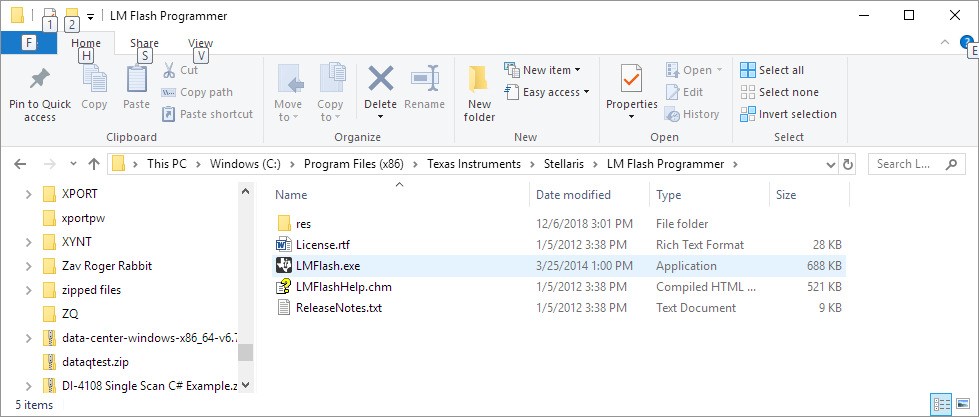Click Pin to Quick access icon
This screenshot has height=417, width=979.
40,79
